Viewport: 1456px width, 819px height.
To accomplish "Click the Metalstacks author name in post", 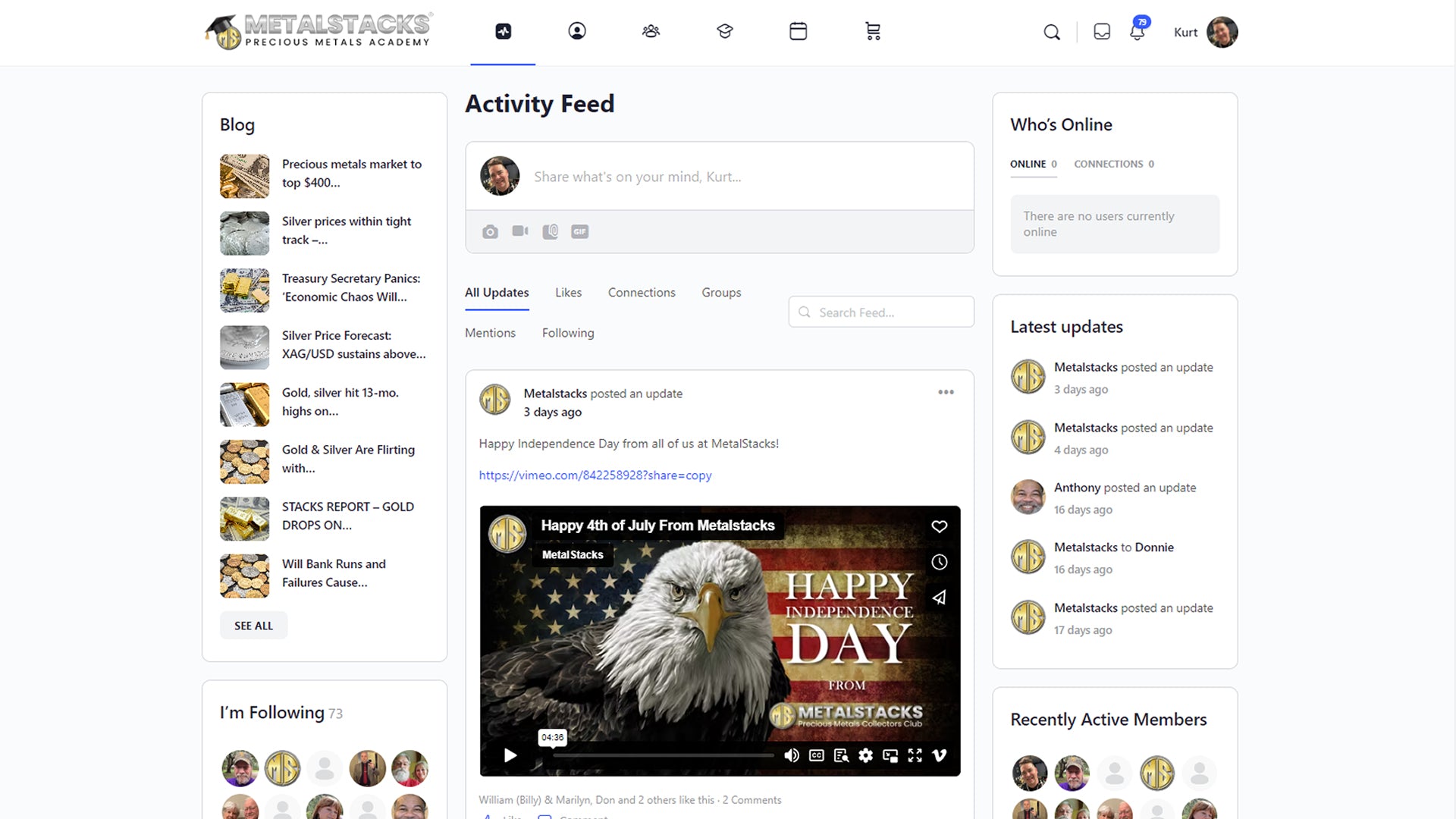I will coord(555,394).
